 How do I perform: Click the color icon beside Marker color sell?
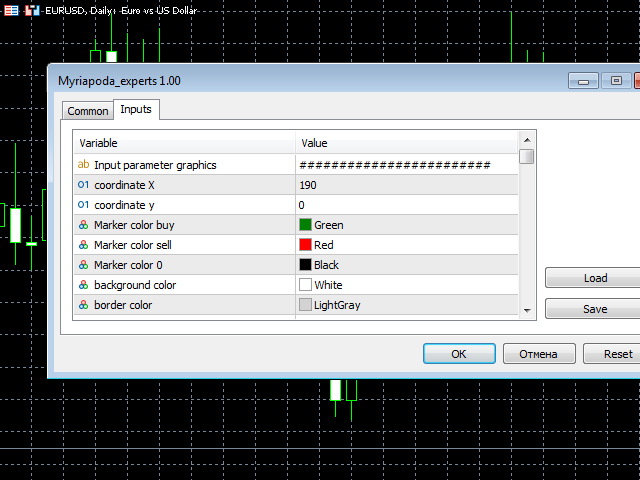[x=83, y=245]
